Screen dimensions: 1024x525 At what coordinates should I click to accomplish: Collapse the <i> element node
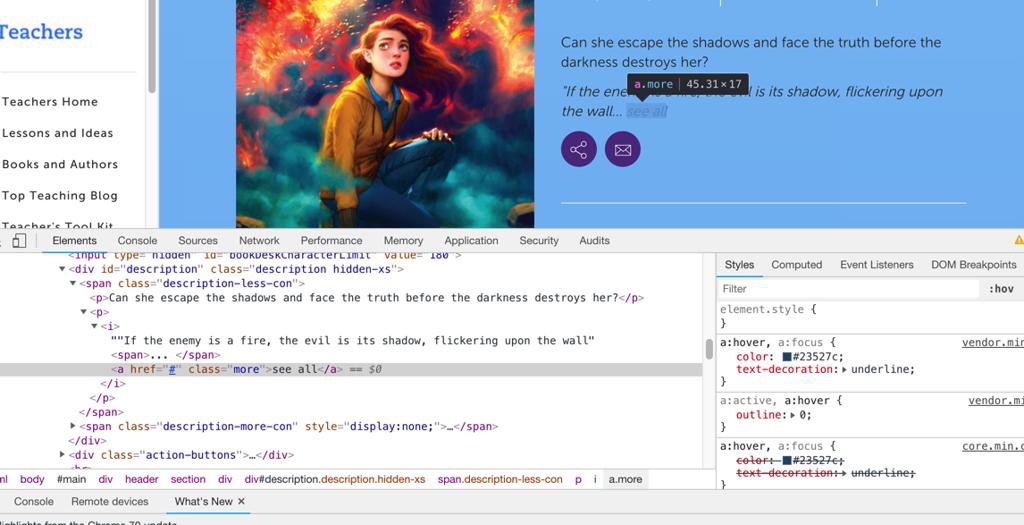click(x=94, y=326)
